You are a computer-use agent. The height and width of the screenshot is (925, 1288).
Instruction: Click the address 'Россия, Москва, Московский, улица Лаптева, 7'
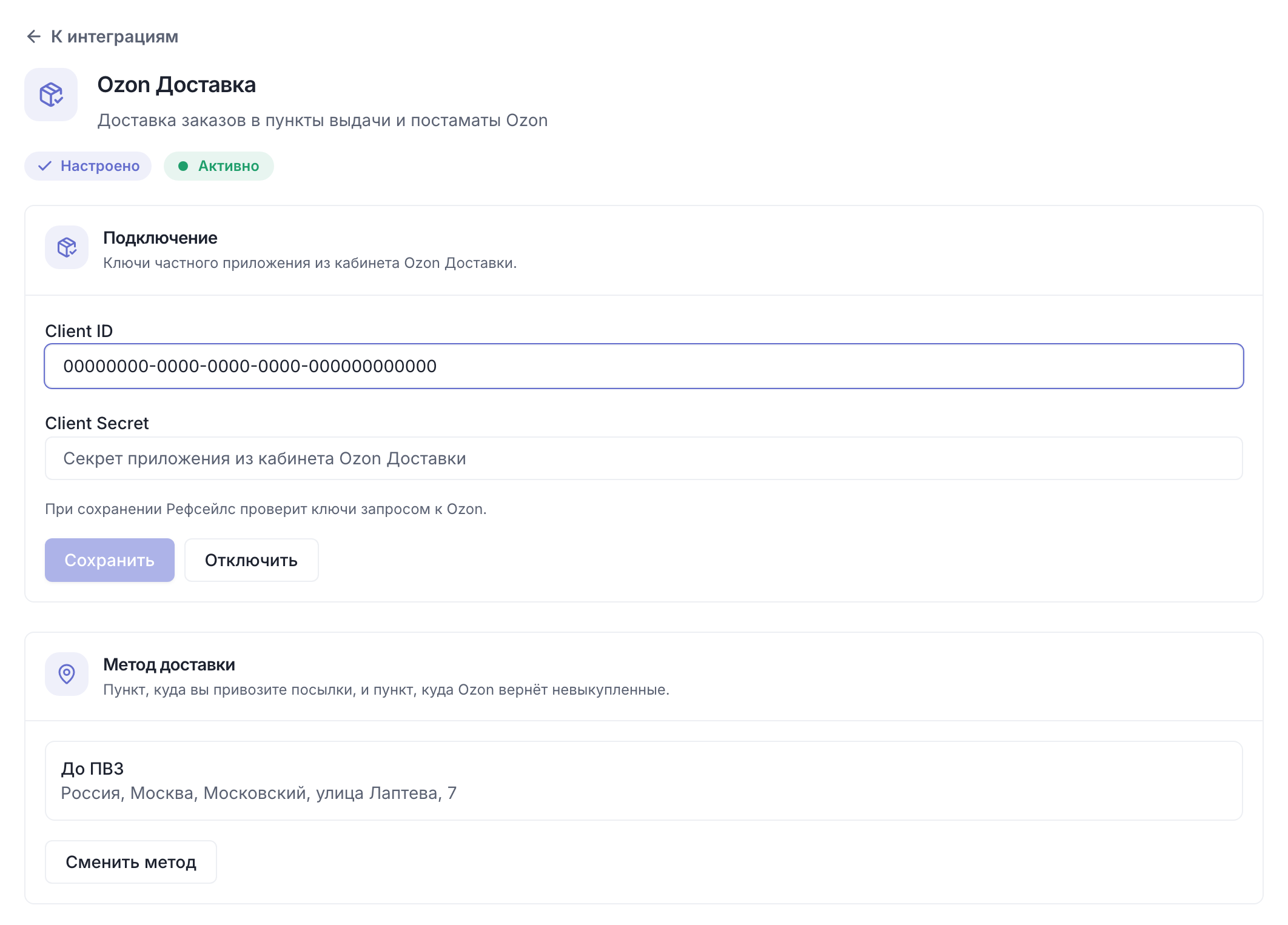click(259, 793)
